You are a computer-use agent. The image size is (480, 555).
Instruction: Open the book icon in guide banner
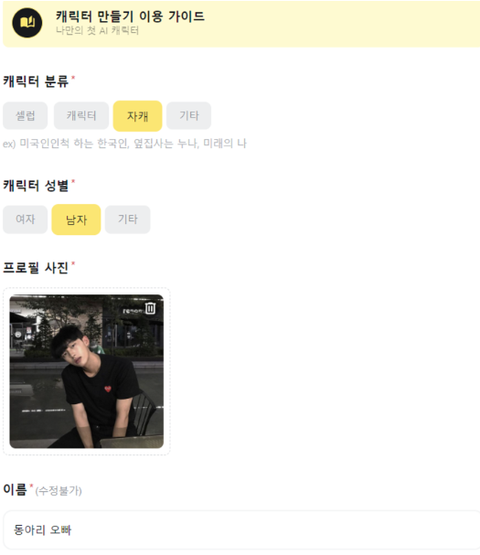click(27, 23)
